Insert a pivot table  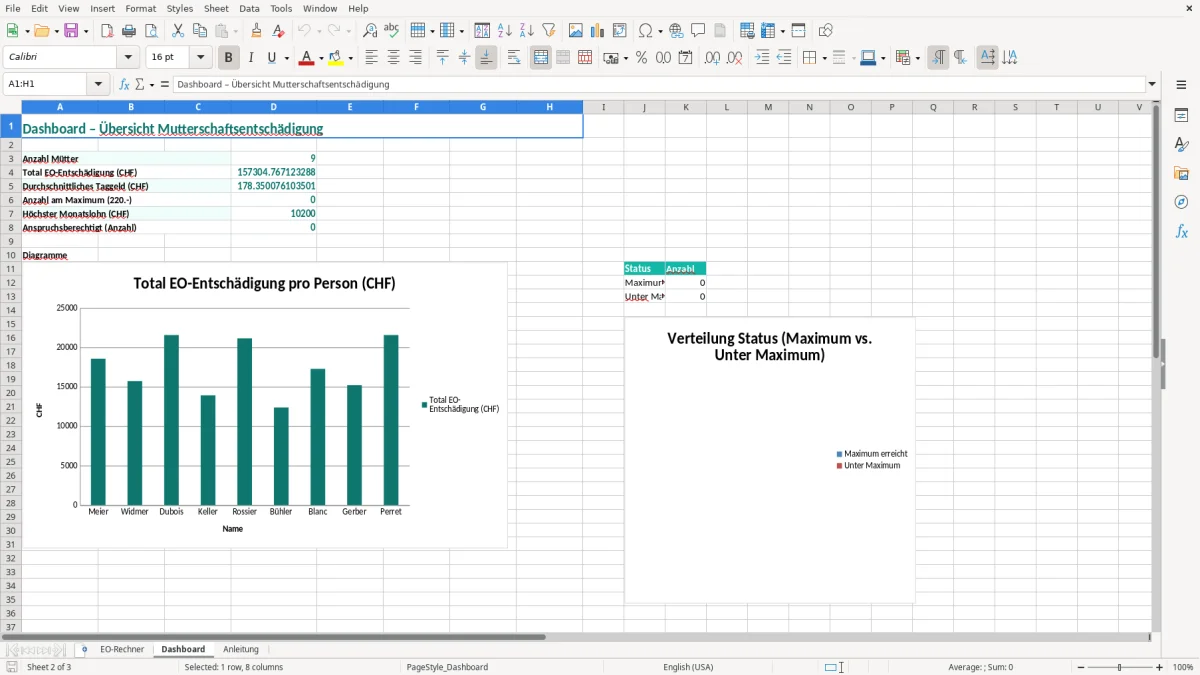620,31
